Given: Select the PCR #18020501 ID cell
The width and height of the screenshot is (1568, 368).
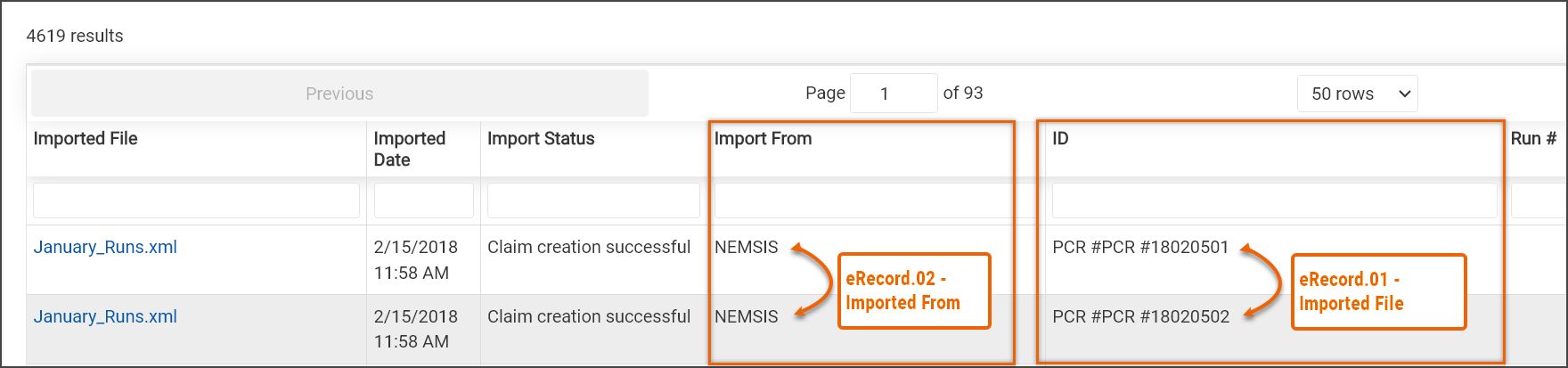Looking at the screenshot, I should [x=1140, y=248].
